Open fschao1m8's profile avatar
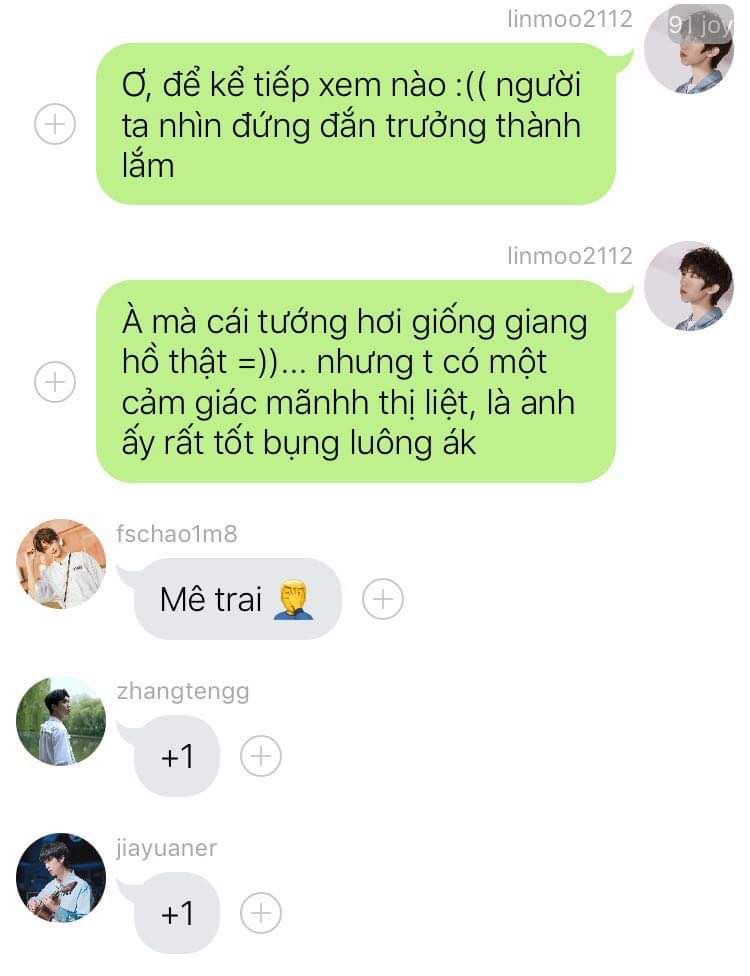Image resolution: width=750 pixels, height=976 pixels. click(x=61, y=564)
